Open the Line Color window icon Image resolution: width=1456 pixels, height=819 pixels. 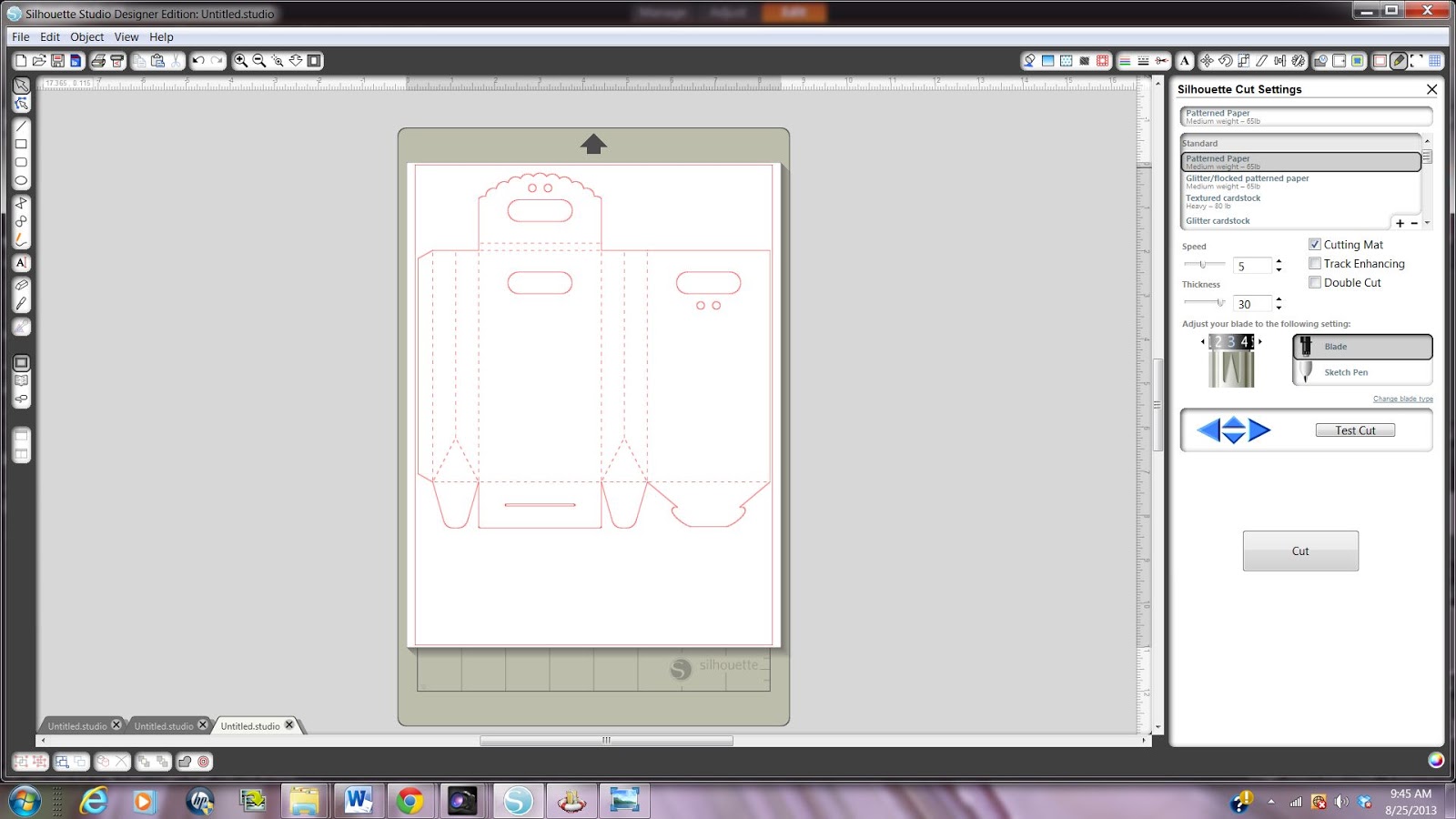coord(1125,61)
